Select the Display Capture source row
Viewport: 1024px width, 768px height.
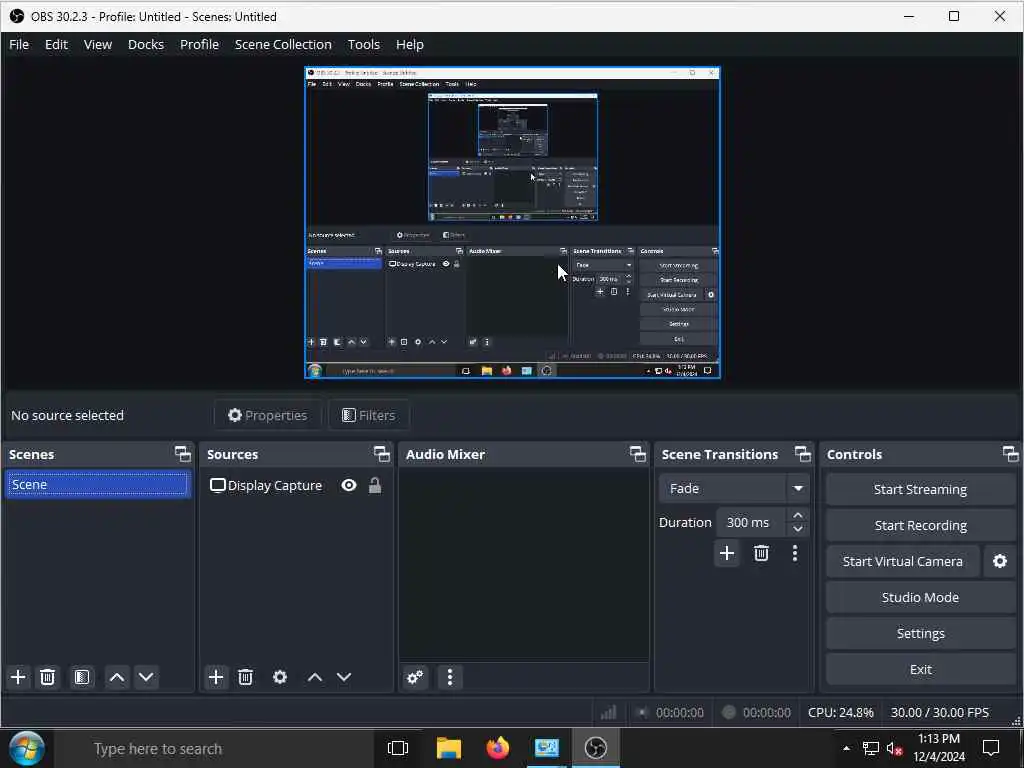point(295,485)
